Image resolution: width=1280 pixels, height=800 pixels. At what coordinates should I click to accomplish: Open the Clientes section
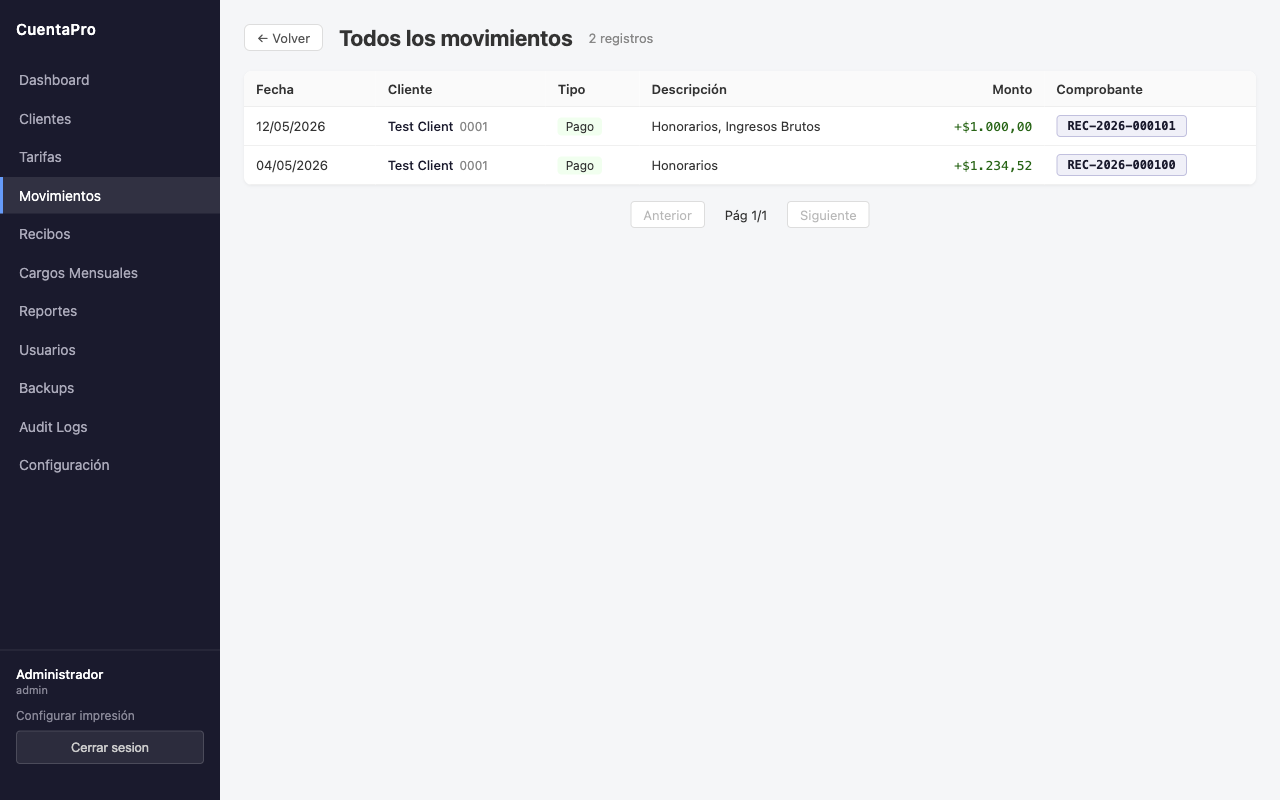110,119
